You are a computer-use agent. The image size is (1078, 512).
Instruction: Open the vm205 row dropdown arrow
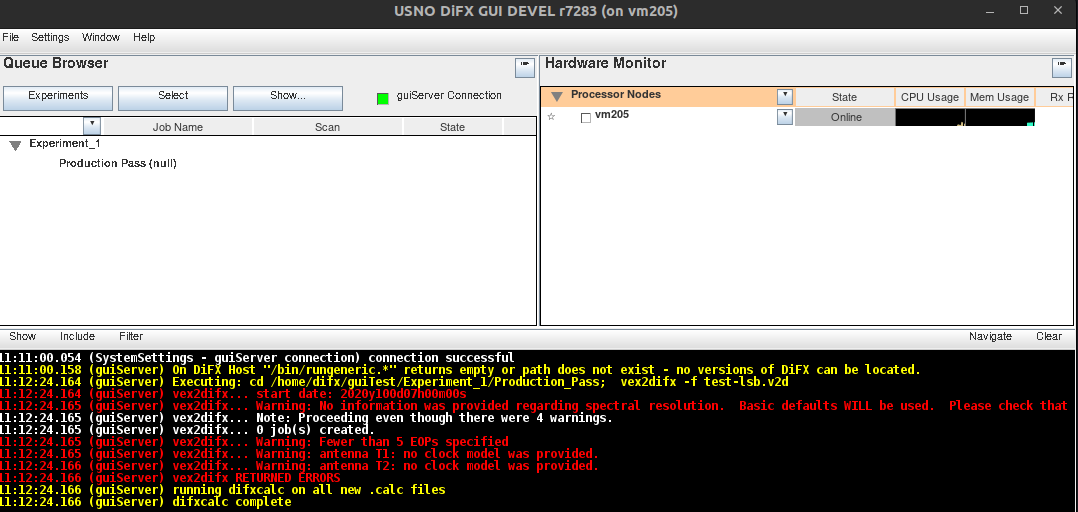click(785, 116)
